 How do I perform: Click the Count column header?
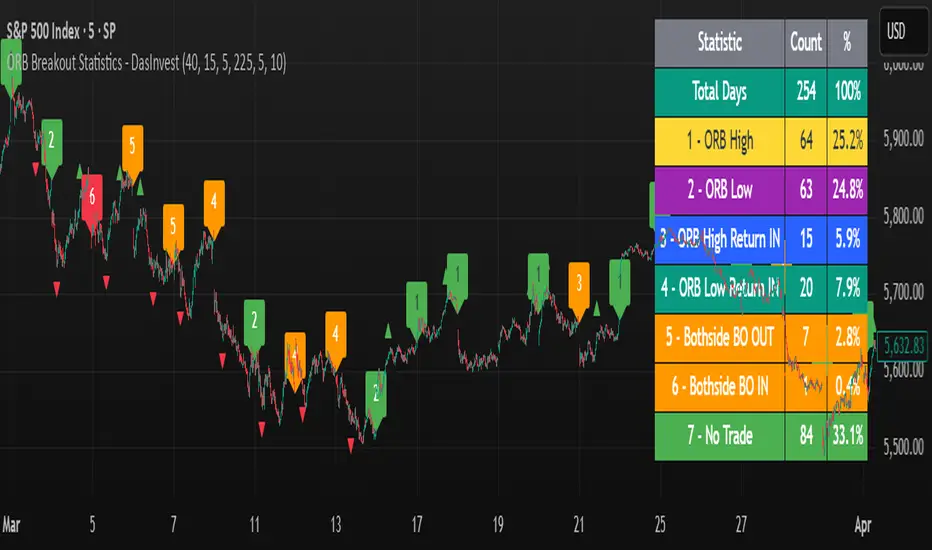[806, 43]
